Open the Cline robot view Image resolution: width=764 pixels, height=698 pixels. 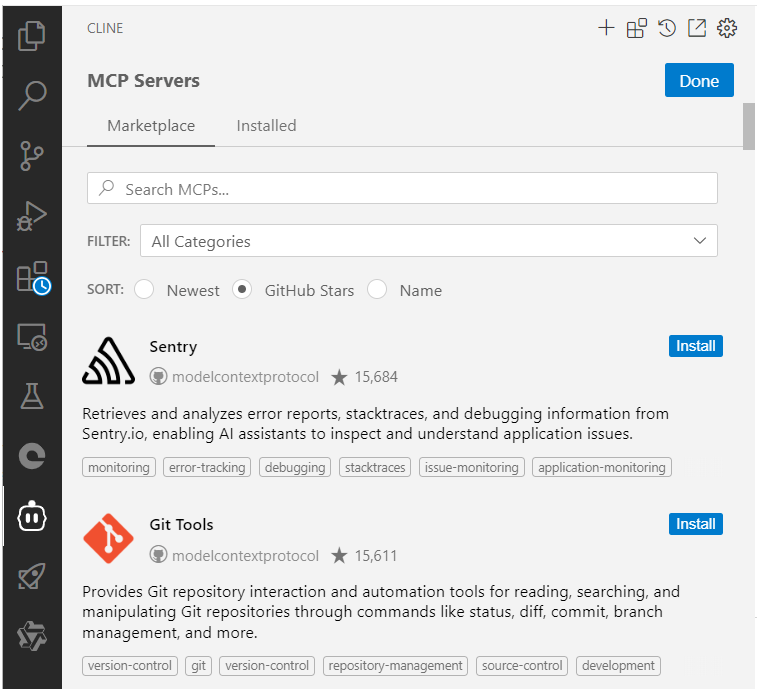pos(32,516)
